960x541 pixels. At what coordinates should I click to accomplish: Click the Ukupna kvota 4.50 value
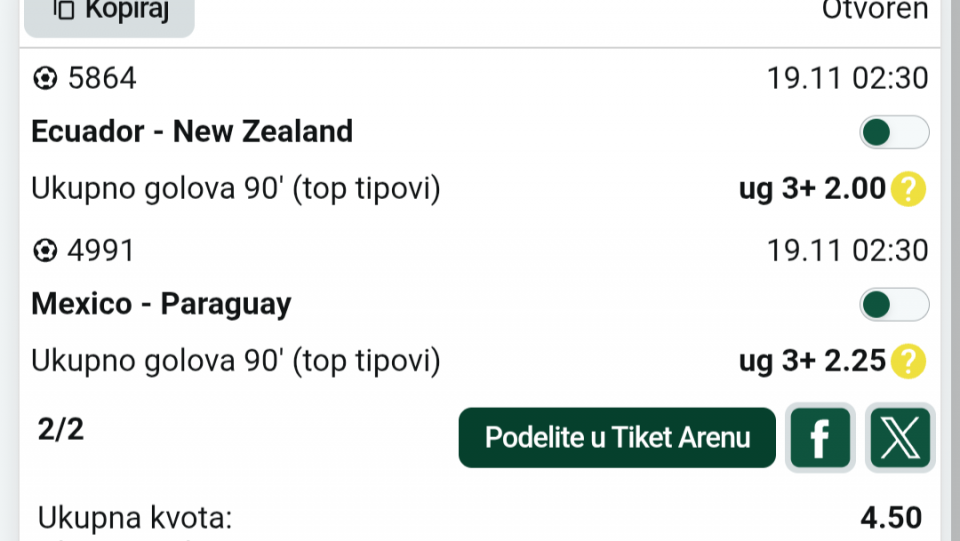tap(890, 517)
